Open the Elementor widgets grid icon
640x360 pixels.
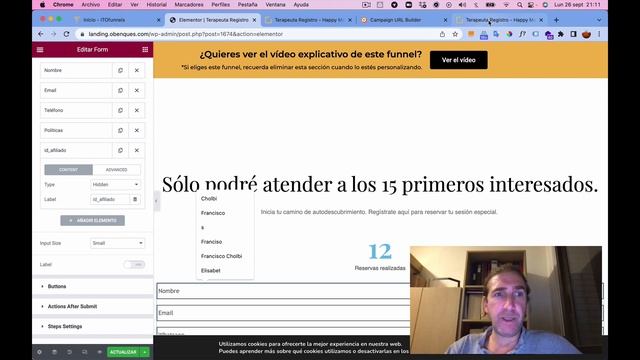coord(145,49)
